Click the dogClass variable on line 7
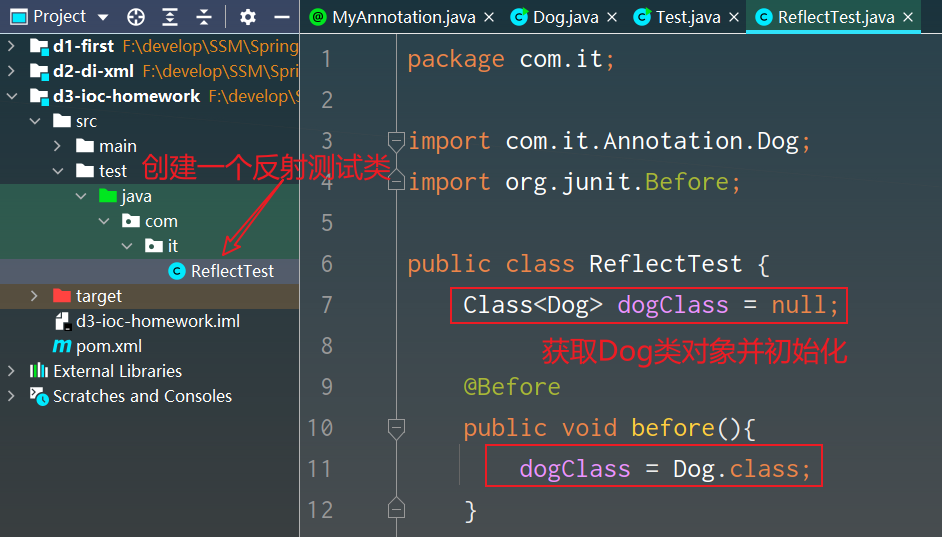 (x=673, y=306)
